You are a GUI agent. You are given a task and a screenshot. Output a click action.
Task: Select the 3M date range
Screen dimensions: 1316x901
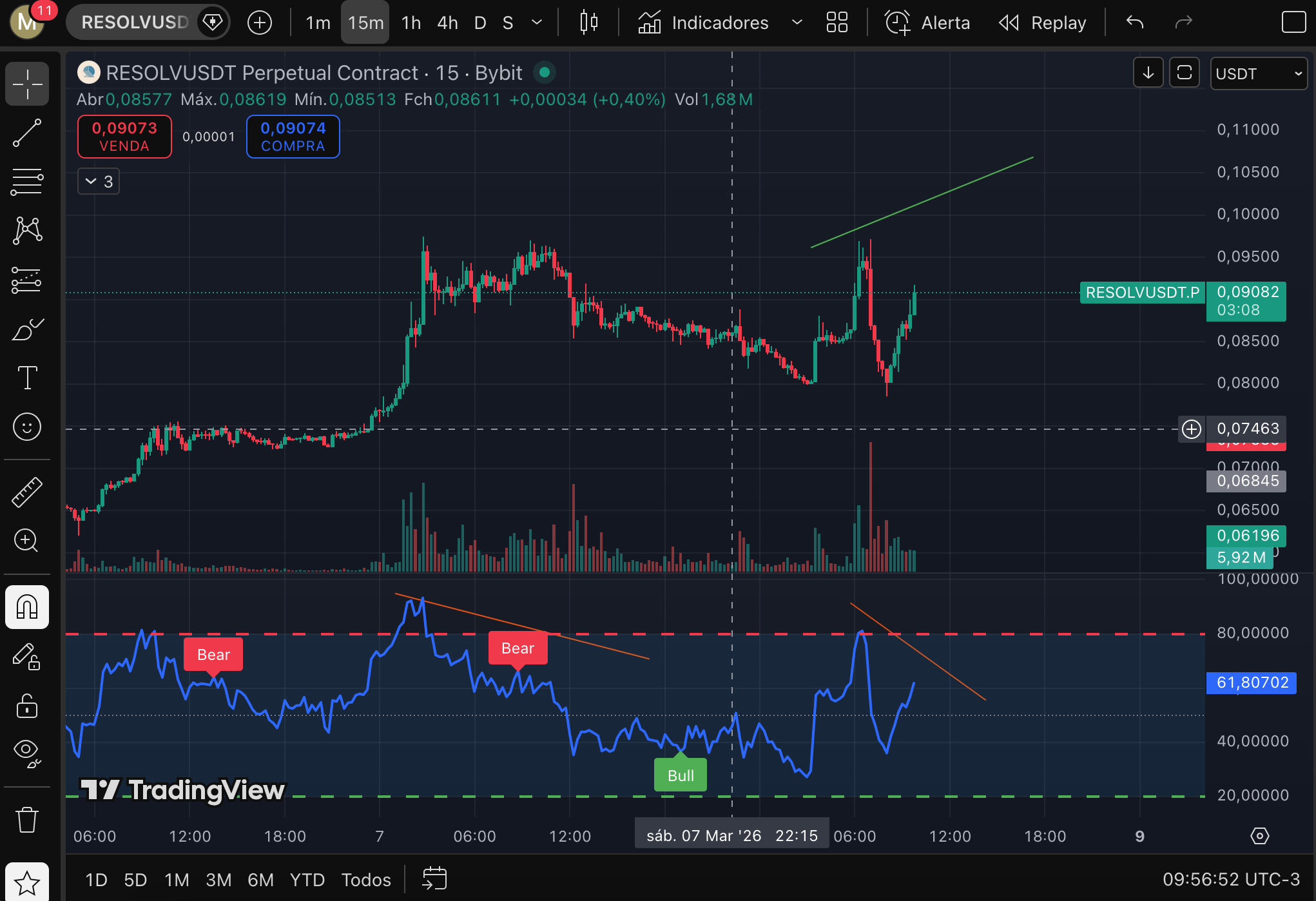click(218, 880)
